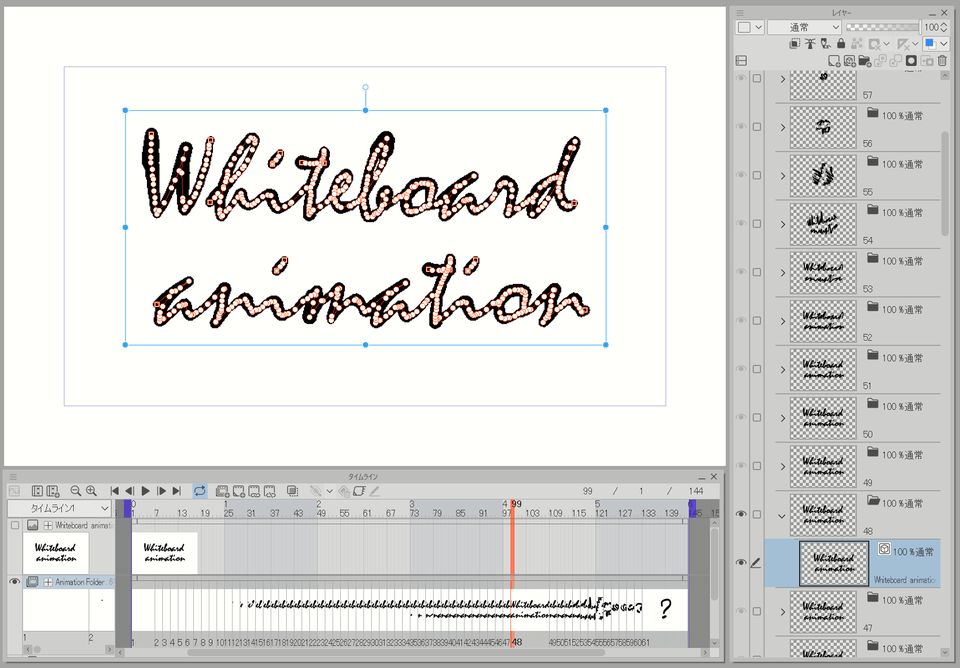This screenshot has width=960, height=668.
Task: Click the current frame number field 99
Action: tap(587, 491)
